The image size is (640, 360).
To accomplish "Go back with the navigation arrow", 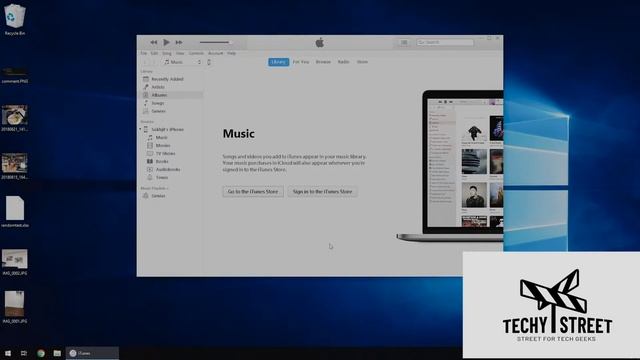I will coord(145,62).
